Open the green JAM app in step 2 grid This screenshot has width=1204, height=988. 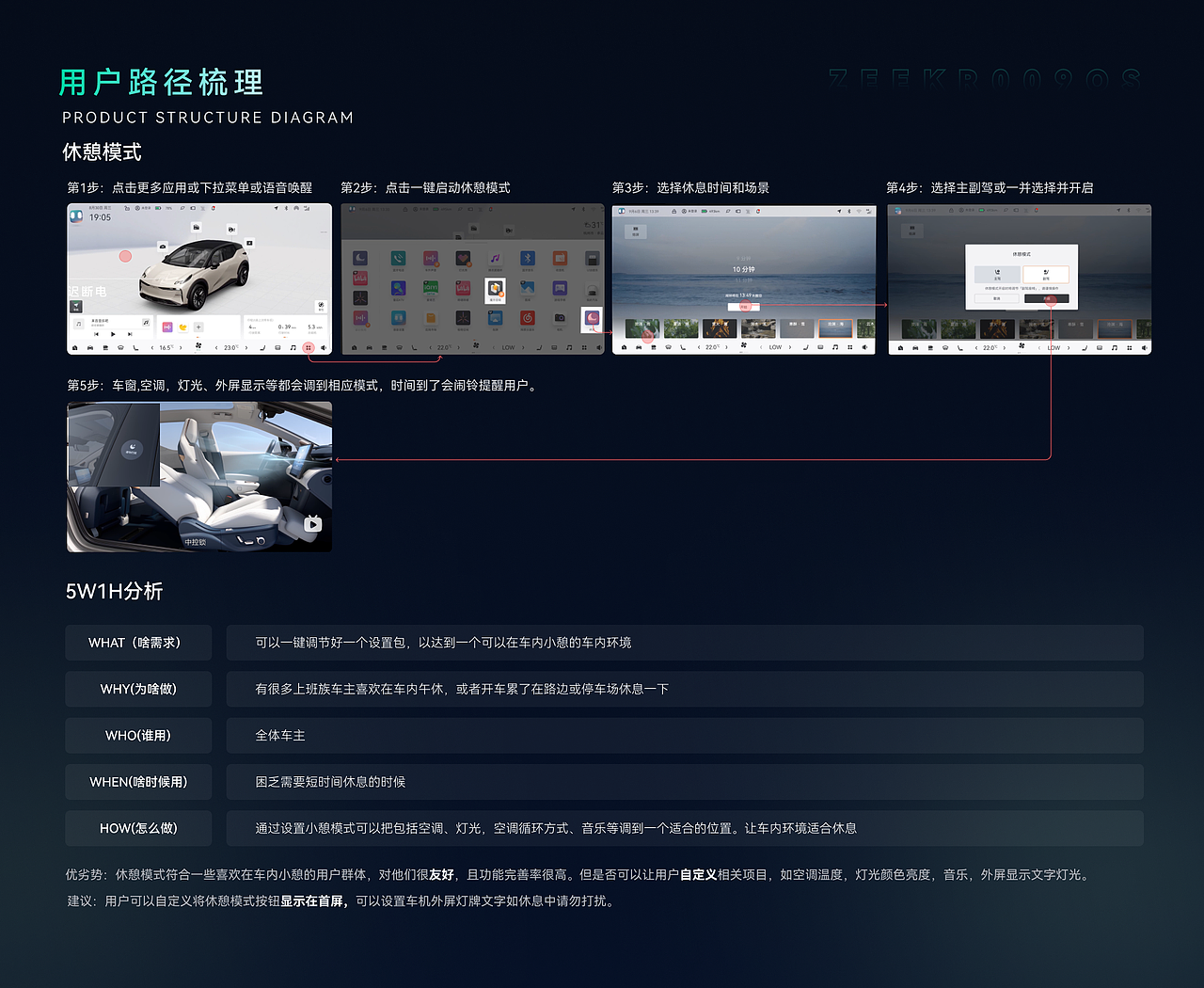431,288
